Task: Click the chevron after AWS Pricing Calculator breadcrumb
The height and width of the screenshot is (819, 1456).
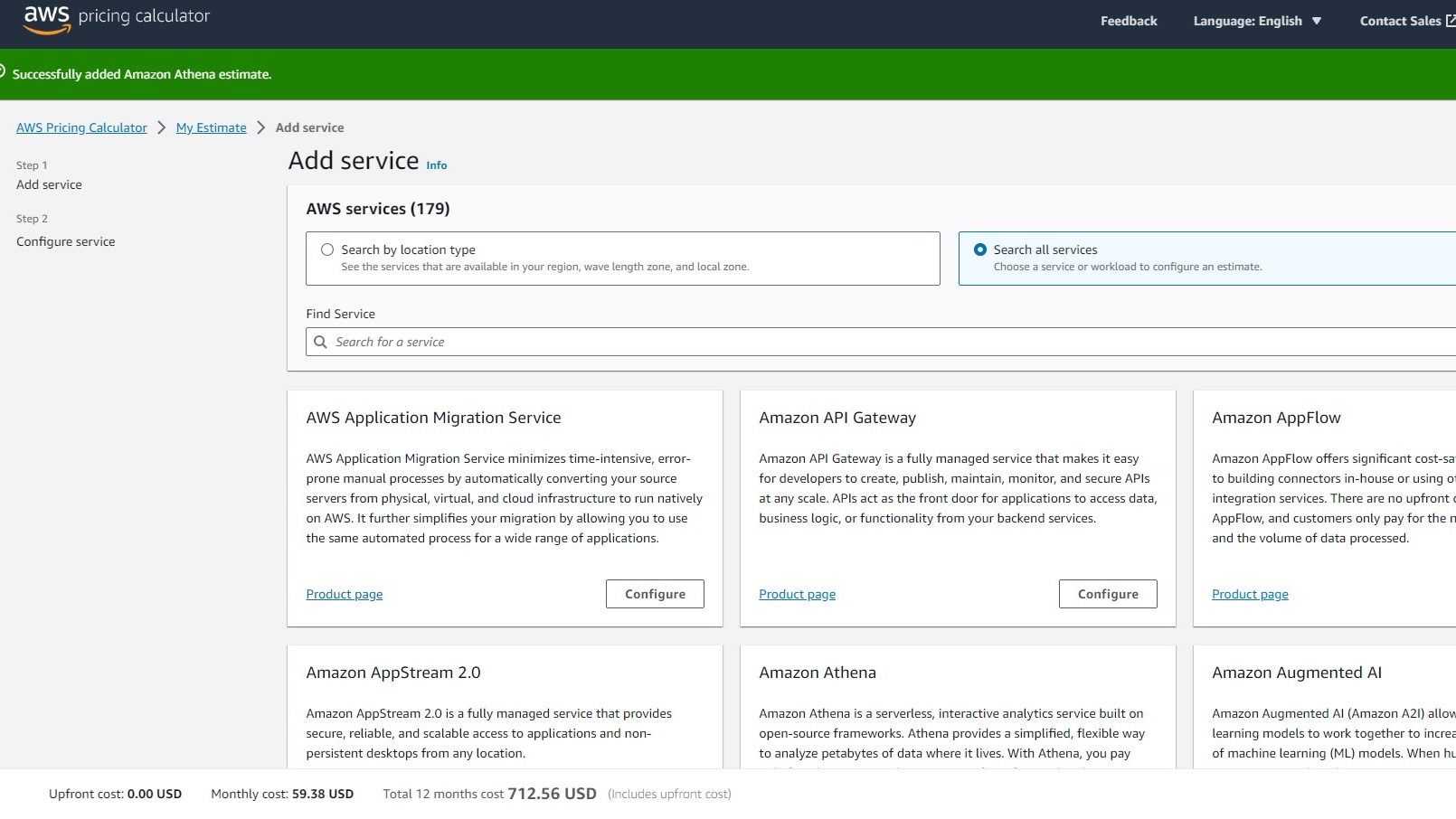Action: [x=160, y=127]
